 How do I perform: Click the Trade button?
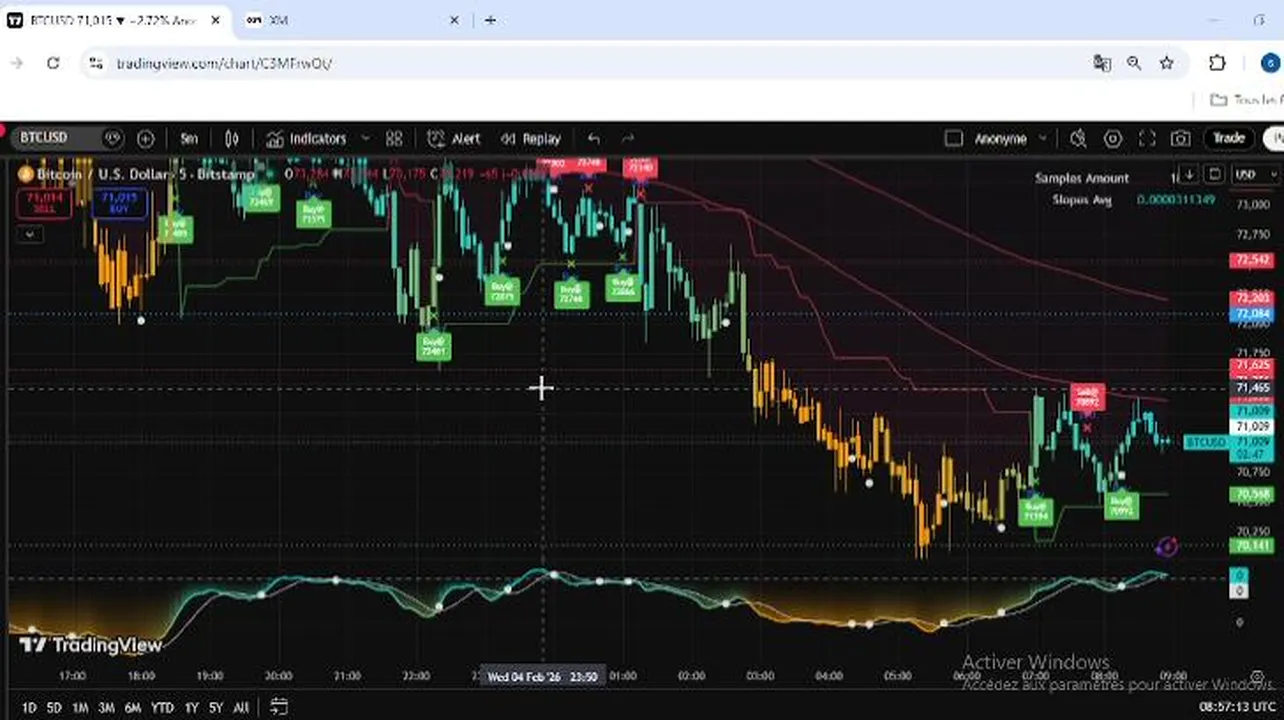pyautogui.click(x=1229, y=138)
